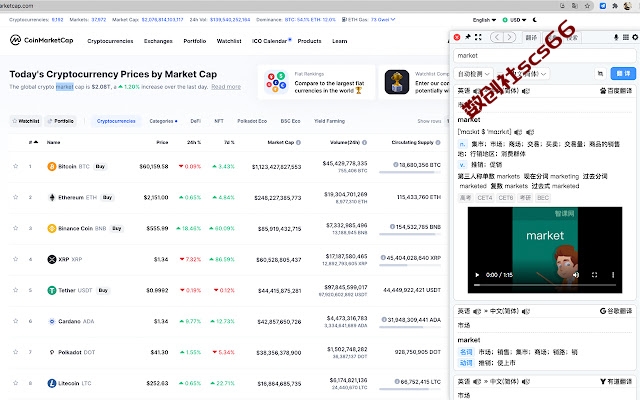Screen dimensions: 640x400
Task: Star Polkadot for watchlist
Action: (x=16, y=352)
